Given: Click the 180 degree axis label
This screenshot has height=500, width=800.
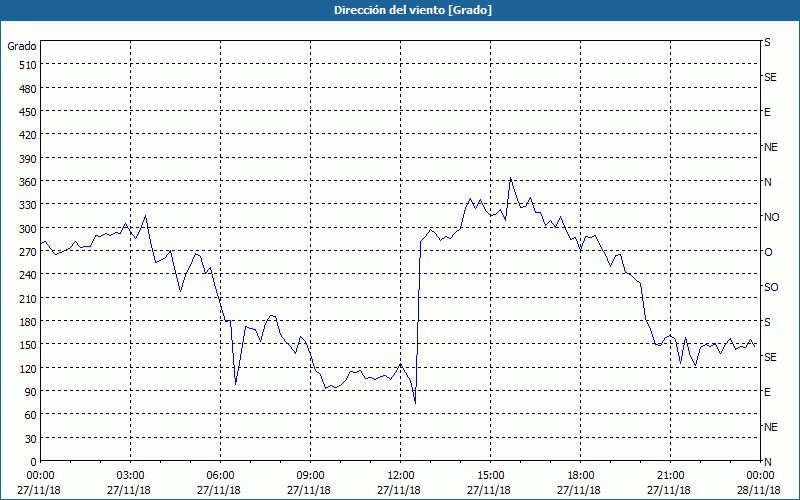Looking at the screenshot, I should [x=28, y=322].
